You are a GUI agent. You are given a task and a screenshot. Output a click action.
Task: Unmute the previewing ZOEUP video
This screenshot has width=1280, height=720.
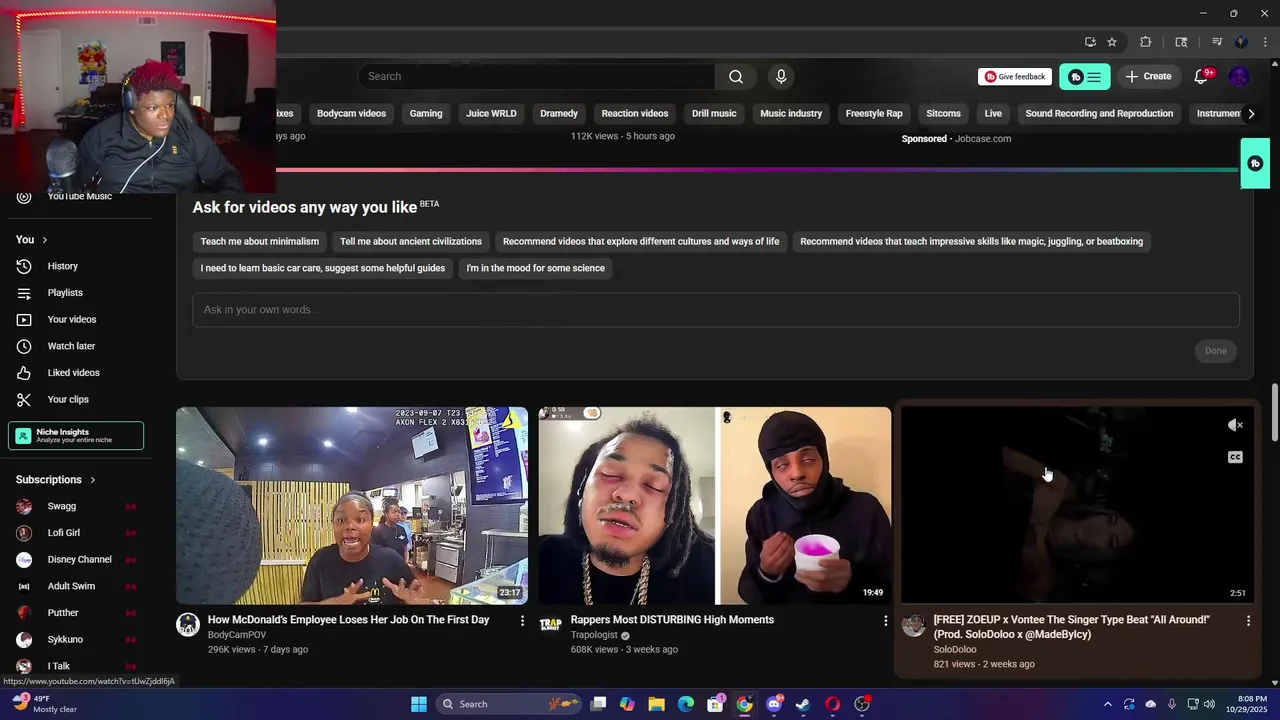tap(1235, 425)
